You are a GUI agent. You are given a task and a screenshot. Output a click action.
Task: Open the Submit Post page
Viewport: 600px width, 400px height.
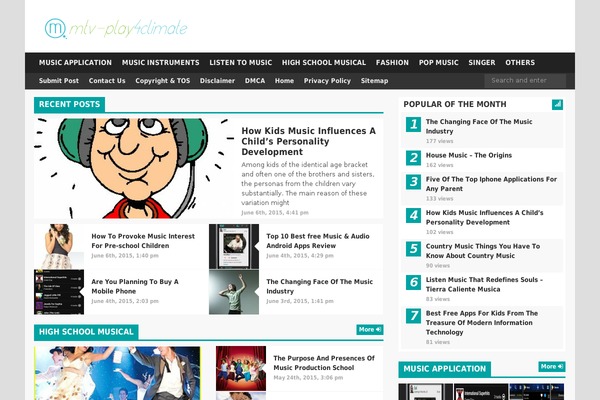point(59,81)
